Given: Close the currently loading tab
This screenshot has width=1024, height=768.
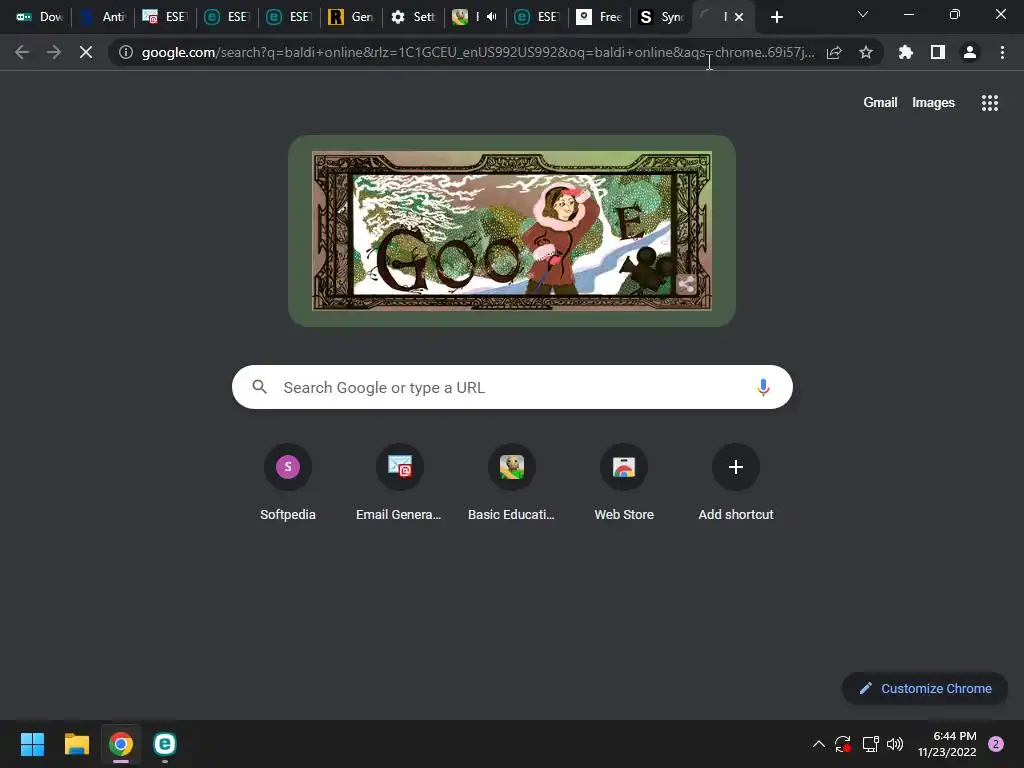Looking at the screenshot, I should [x=739, y=17].
